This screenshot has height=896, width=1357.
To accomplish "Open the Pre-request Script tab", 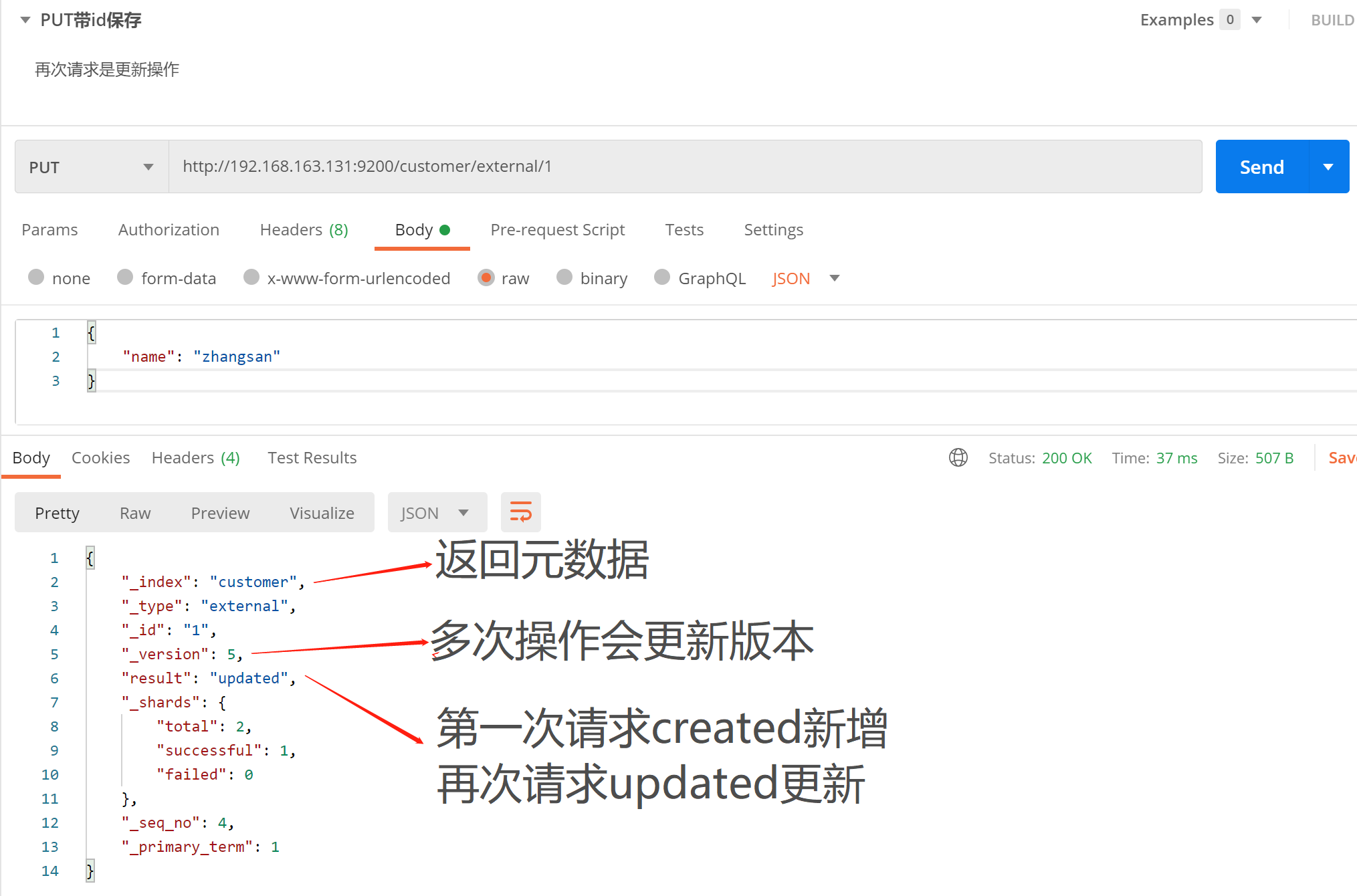I will coord(557,229).
